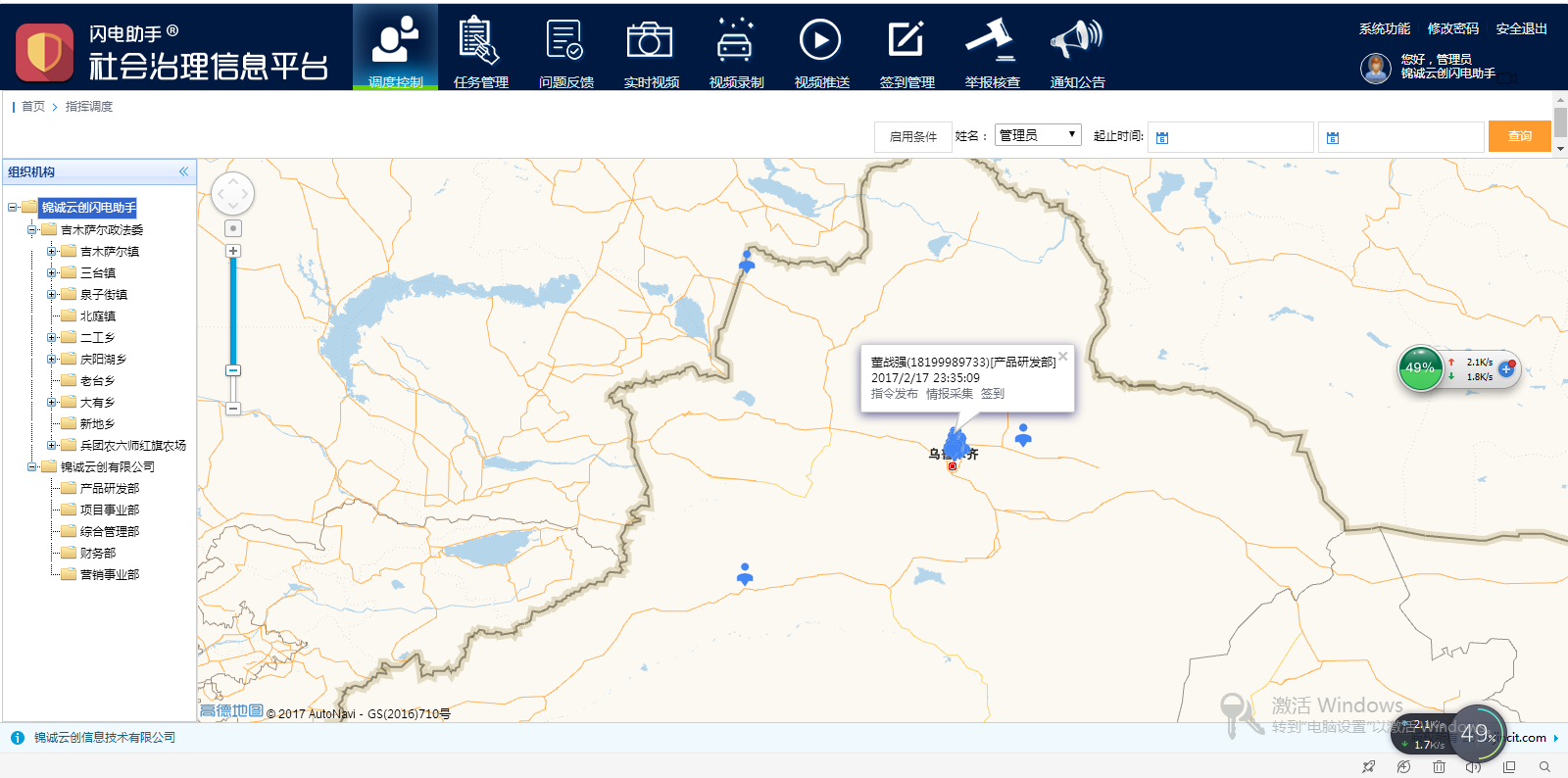Click the 指令发布 link in popup
The image size is (1568, 778).
coord(894,394)
